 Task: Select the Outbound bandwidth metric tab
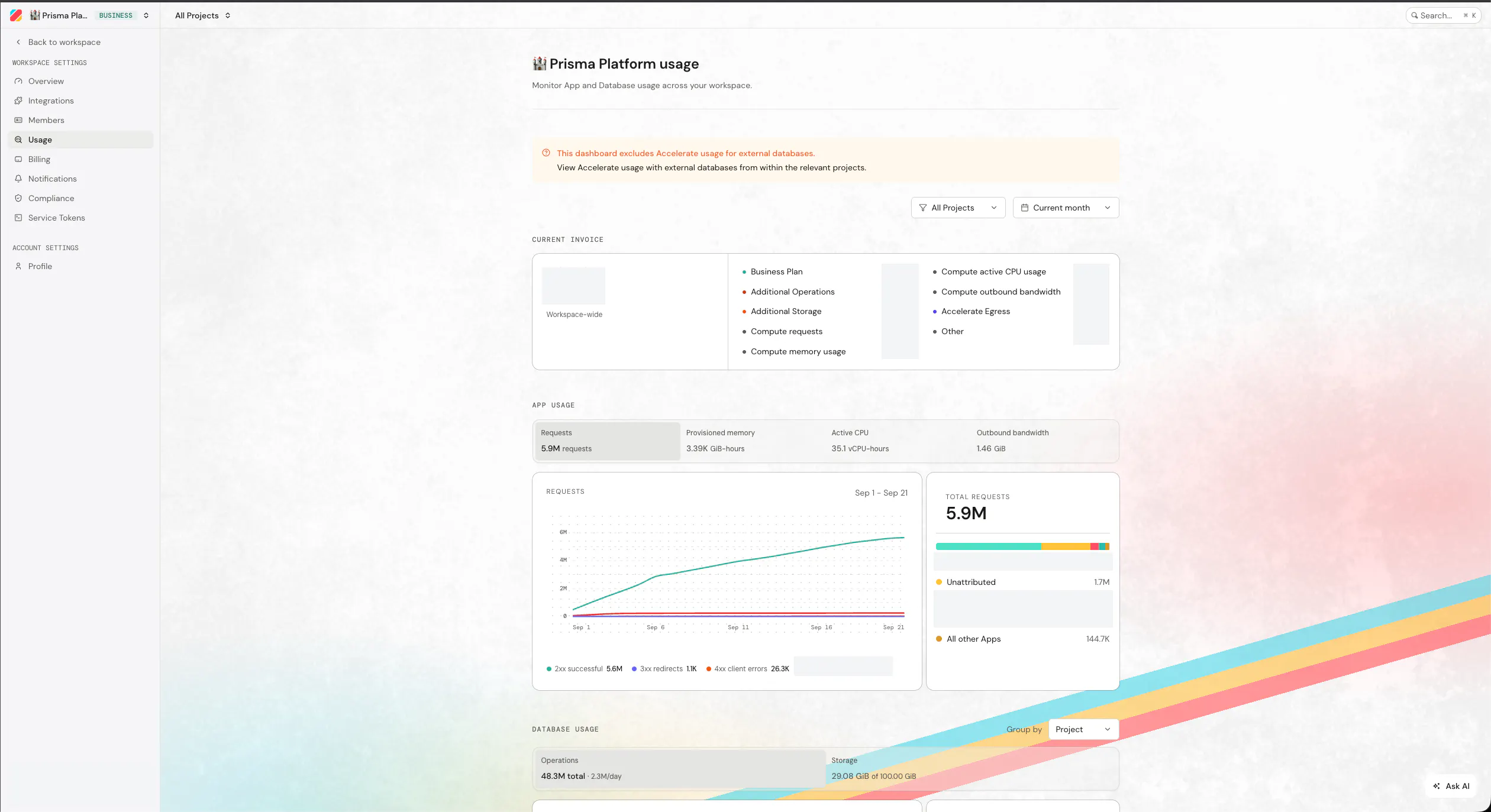(x=1044, y=441)
